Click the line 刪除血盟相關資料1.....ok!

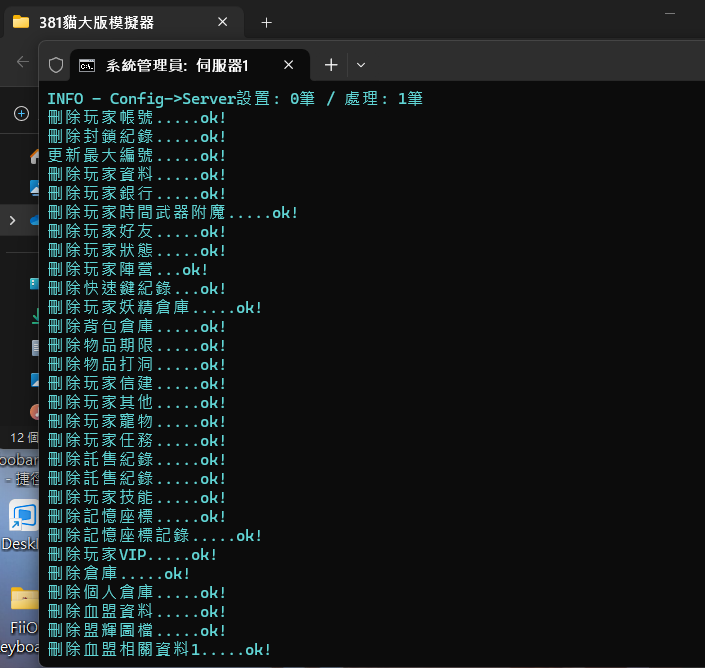pyautogui.click(x=159, y=650)
